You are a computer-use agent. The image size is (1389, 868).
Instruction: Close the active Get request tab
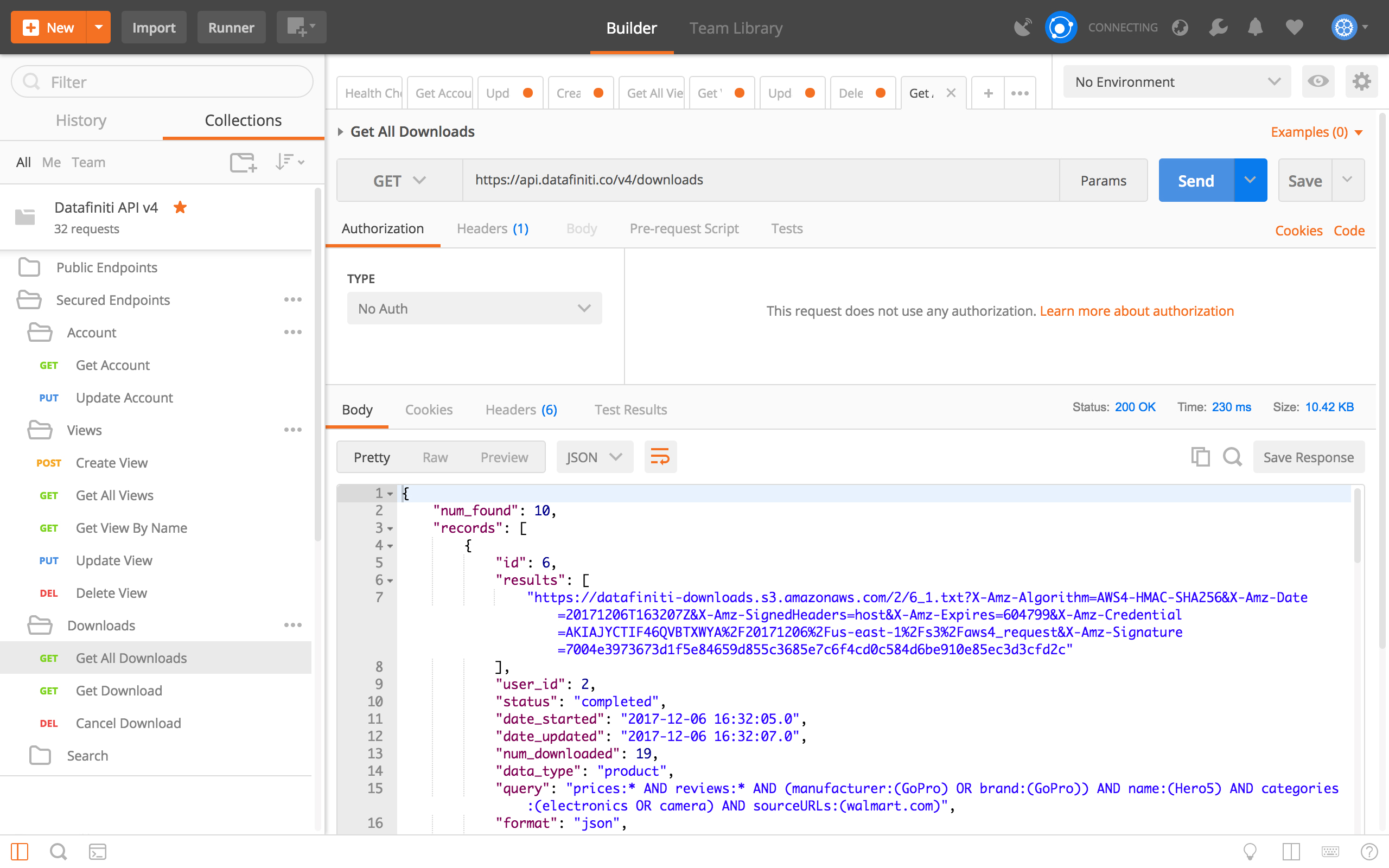coord(951,92)
